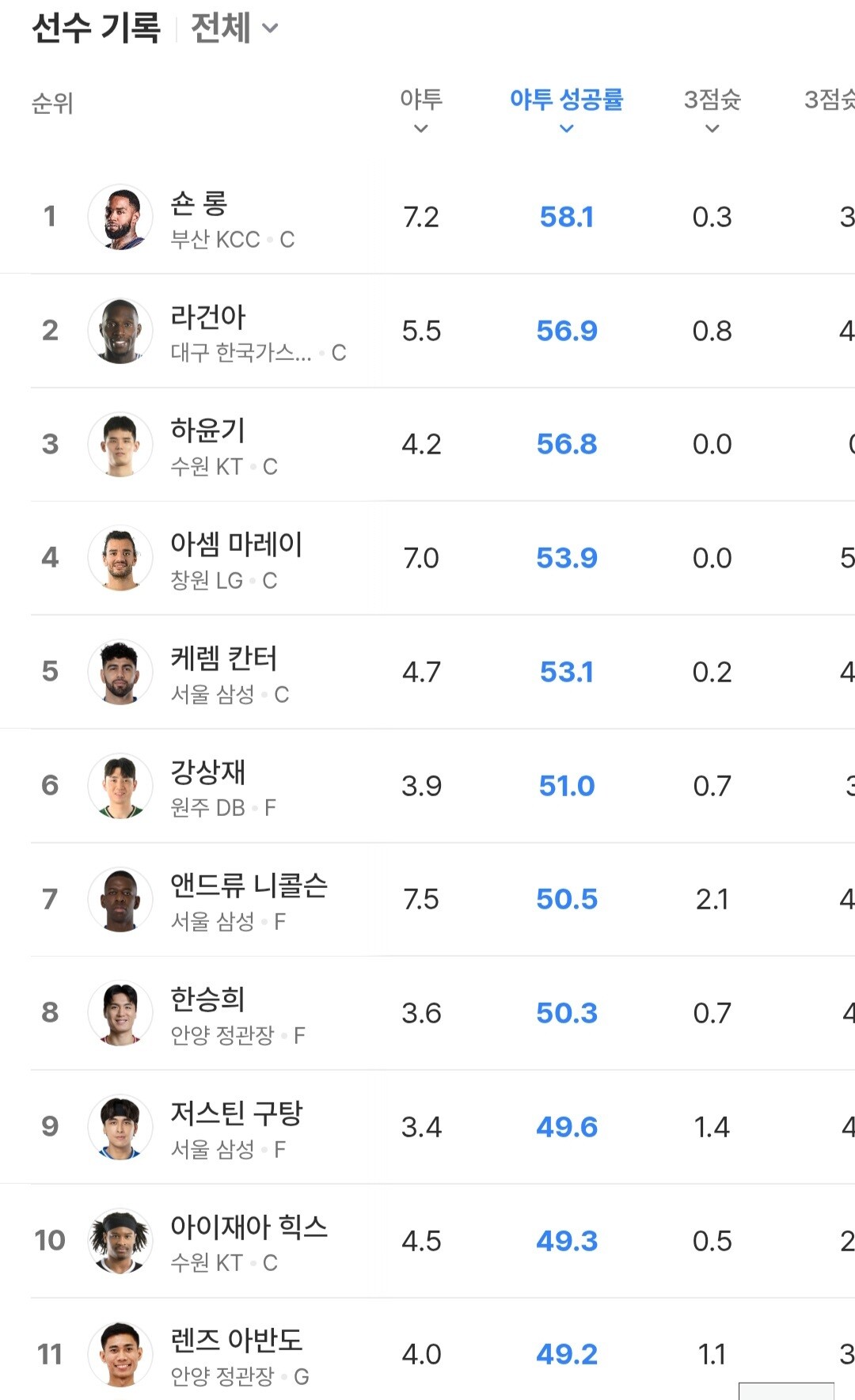The height and width of the screenshot is (1400, 855).
Task: Click the 순위 column header
Action: (x=52, y=103)
